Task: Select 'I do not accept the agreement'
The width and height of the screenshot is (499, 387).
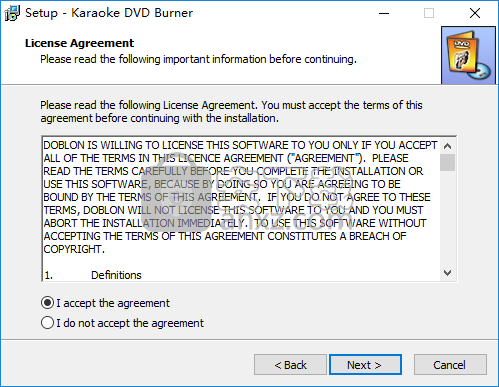Action: (122, 323)
